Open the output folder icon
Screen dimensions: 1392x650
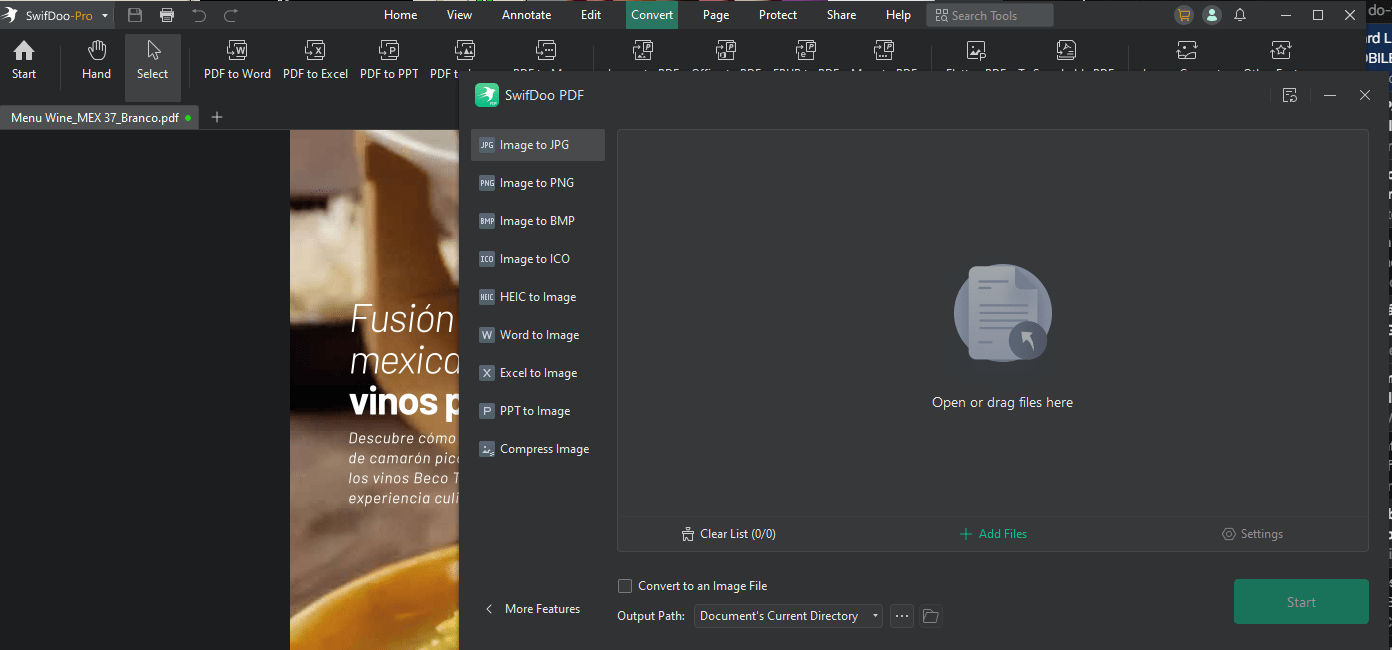pos(930,616)
